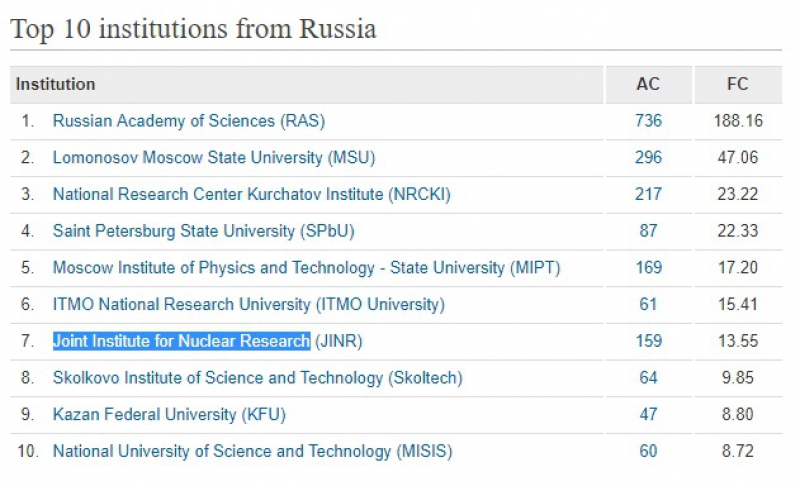Click Skoltech article count 64
The height and width of the screenshot is (486, 800).
[648, 378]
